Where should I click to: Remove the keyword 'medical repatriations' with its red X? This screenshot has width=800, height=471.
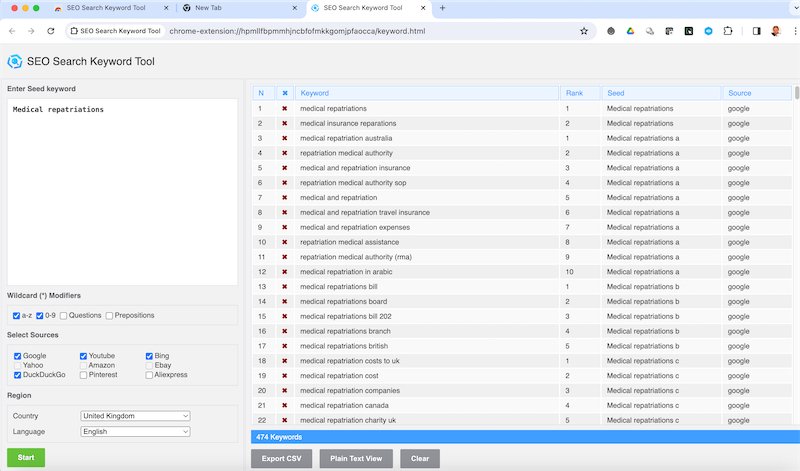[285, 108]
